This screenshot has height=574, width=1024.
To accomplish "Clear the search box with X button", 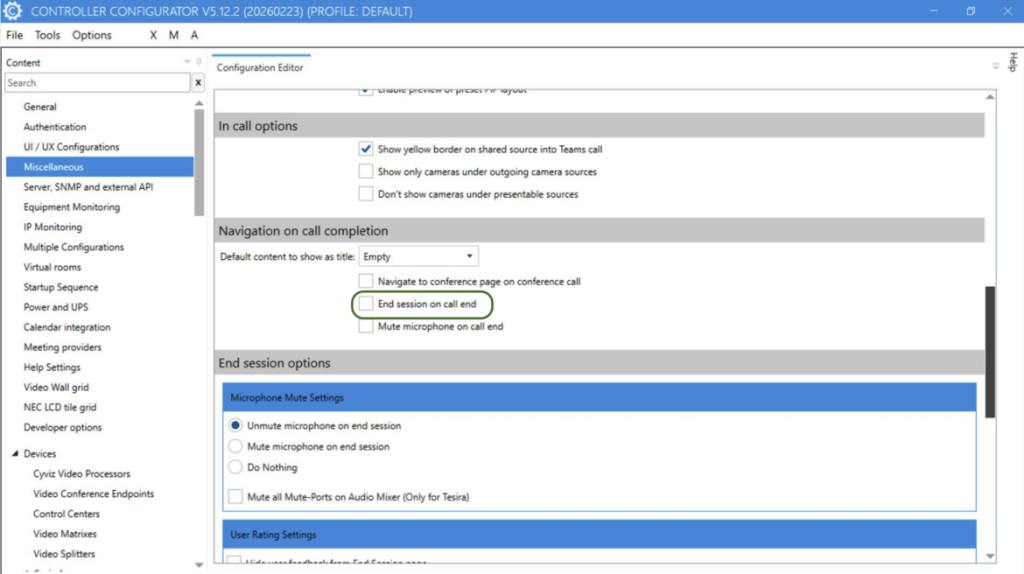I will point(198,83).
